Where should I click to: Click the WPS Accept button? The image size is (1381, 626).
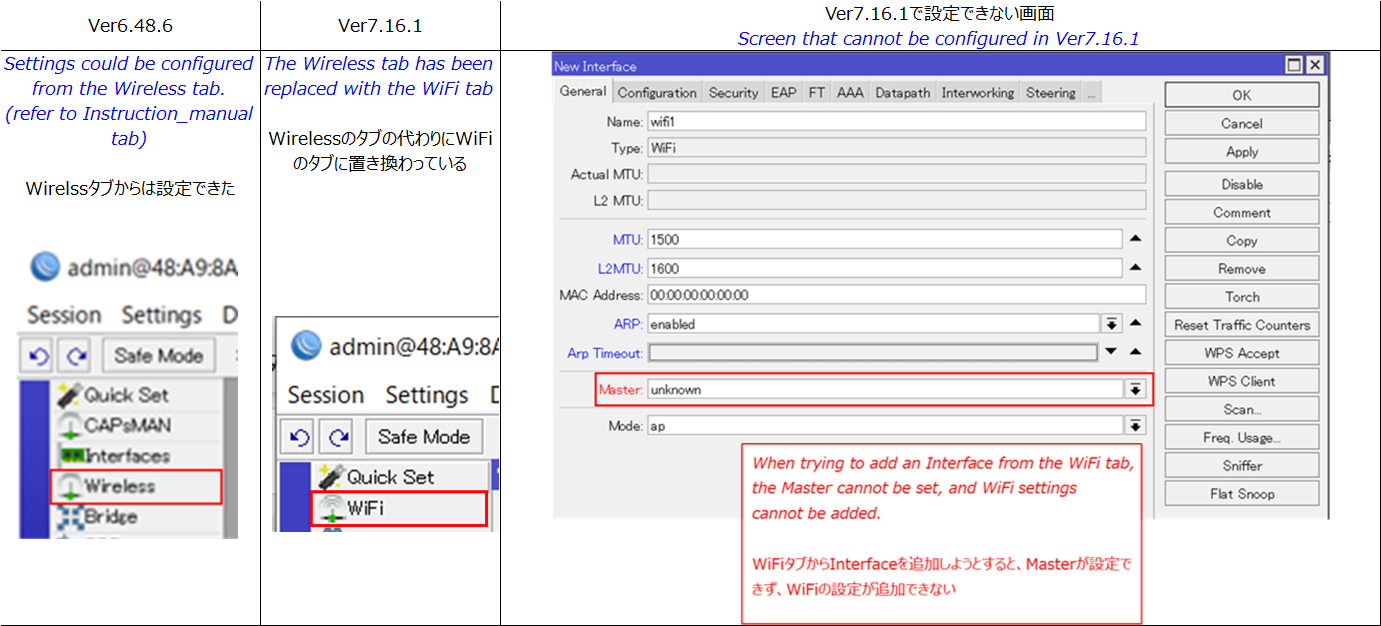[x=1242, y=353]
